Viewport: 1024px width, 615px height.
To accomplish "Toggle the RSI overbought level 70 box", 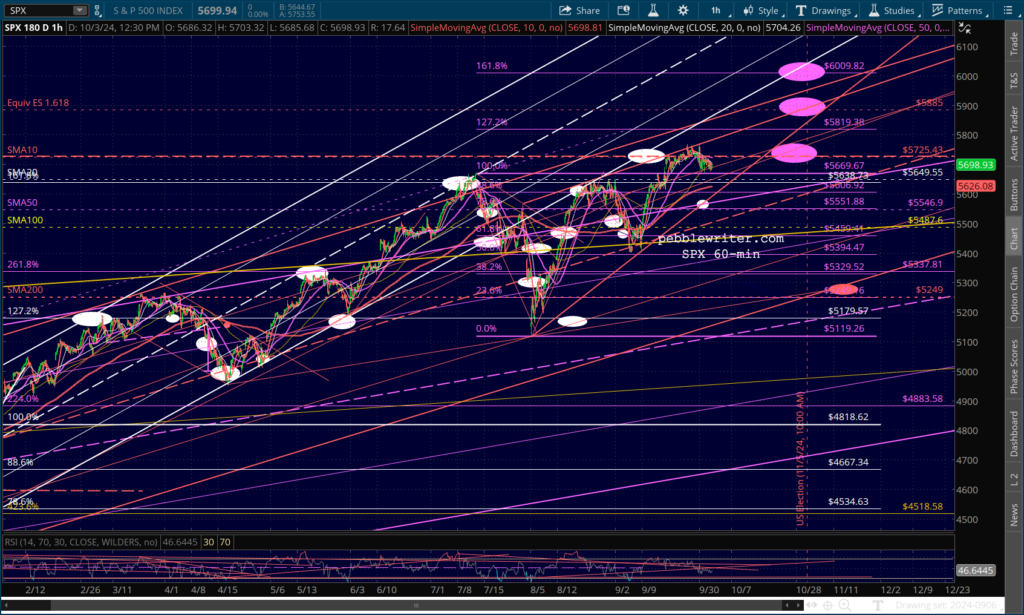I will 225,542.
